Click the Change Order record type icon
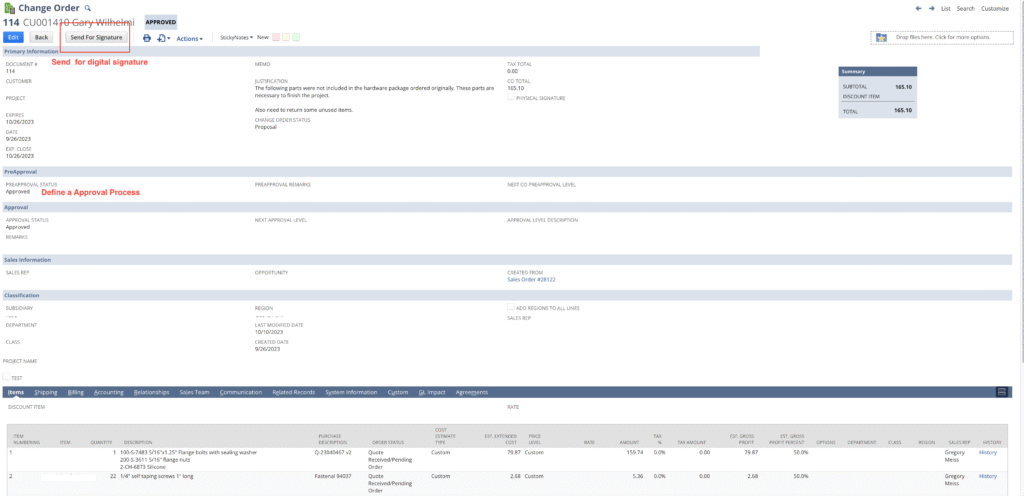The image size is (1024, 496). click(10, 7)
